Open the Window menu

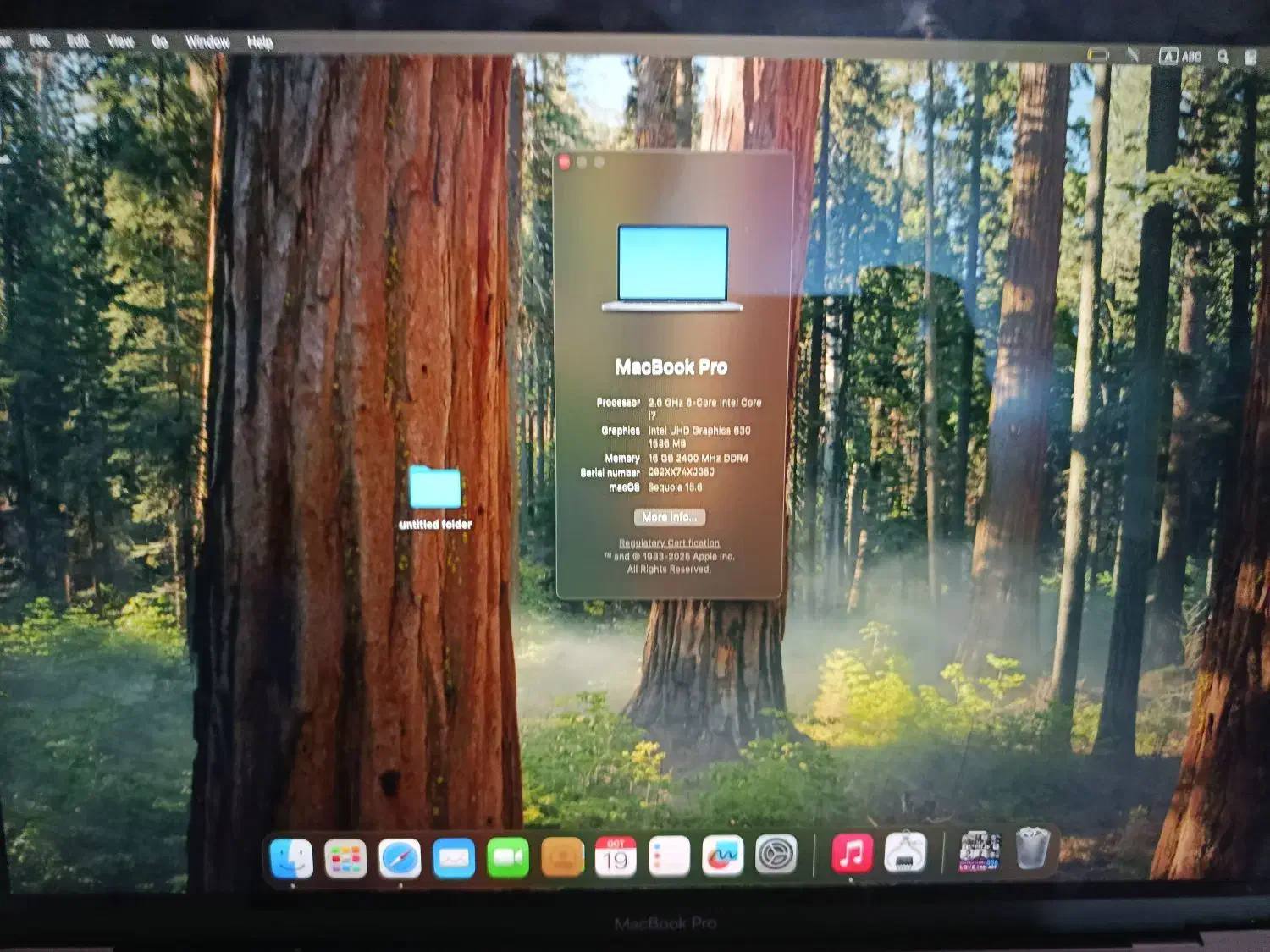point(207,41)
